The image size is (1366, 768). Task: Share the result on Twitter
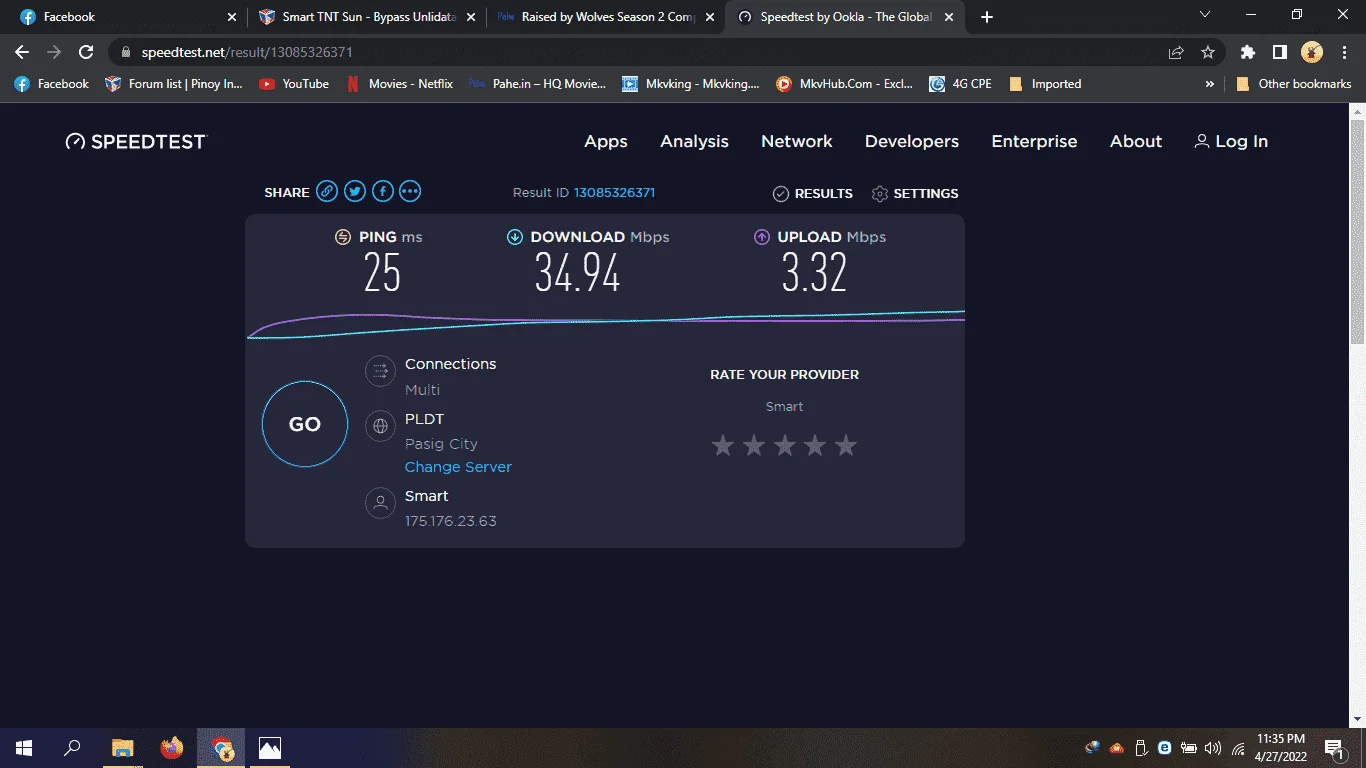coord(355,192)
